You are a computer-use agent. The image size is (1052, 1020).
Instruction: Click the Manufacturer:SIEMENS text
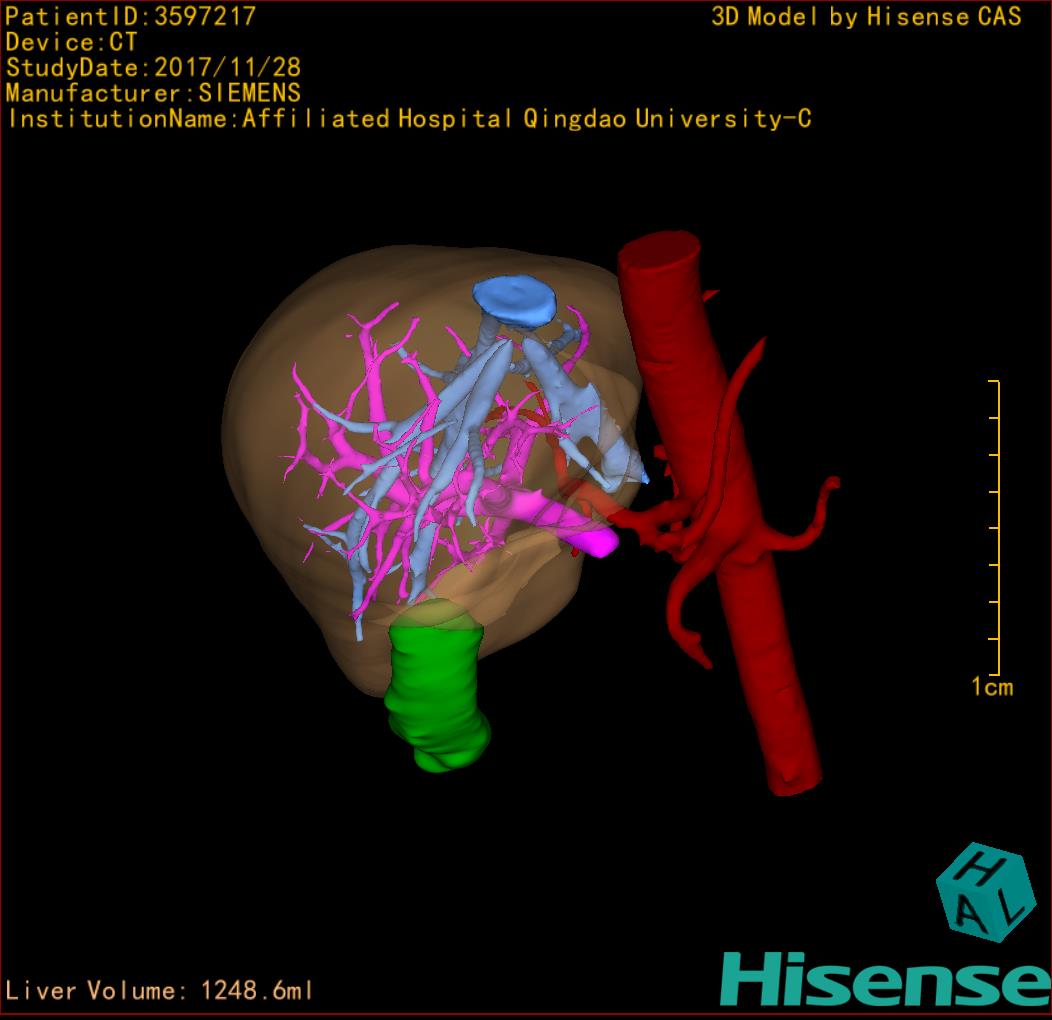click(153, 93)
